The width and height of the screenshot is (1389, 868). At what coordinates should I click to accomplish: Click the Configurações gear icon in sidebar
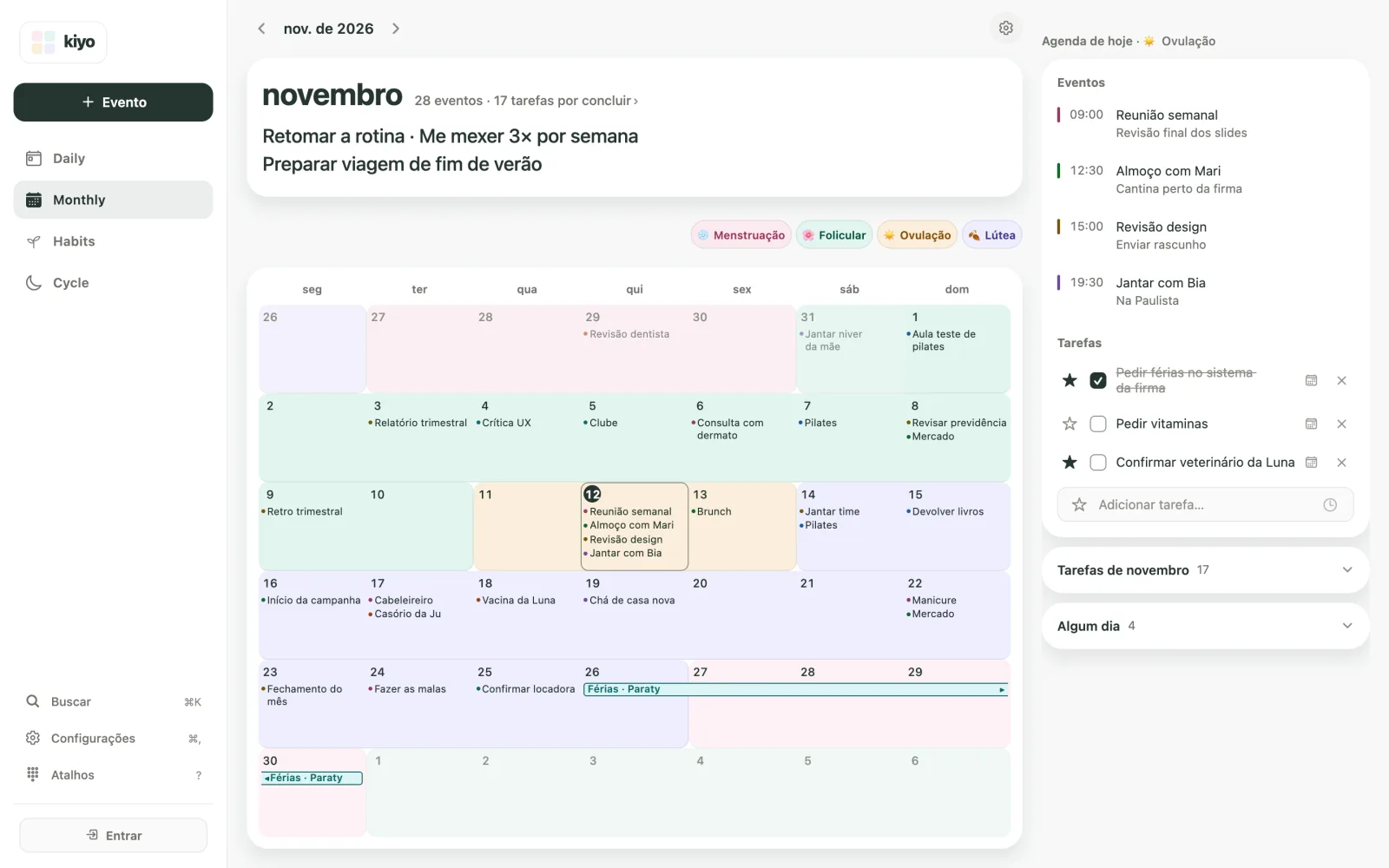click(x=33, y=738)
